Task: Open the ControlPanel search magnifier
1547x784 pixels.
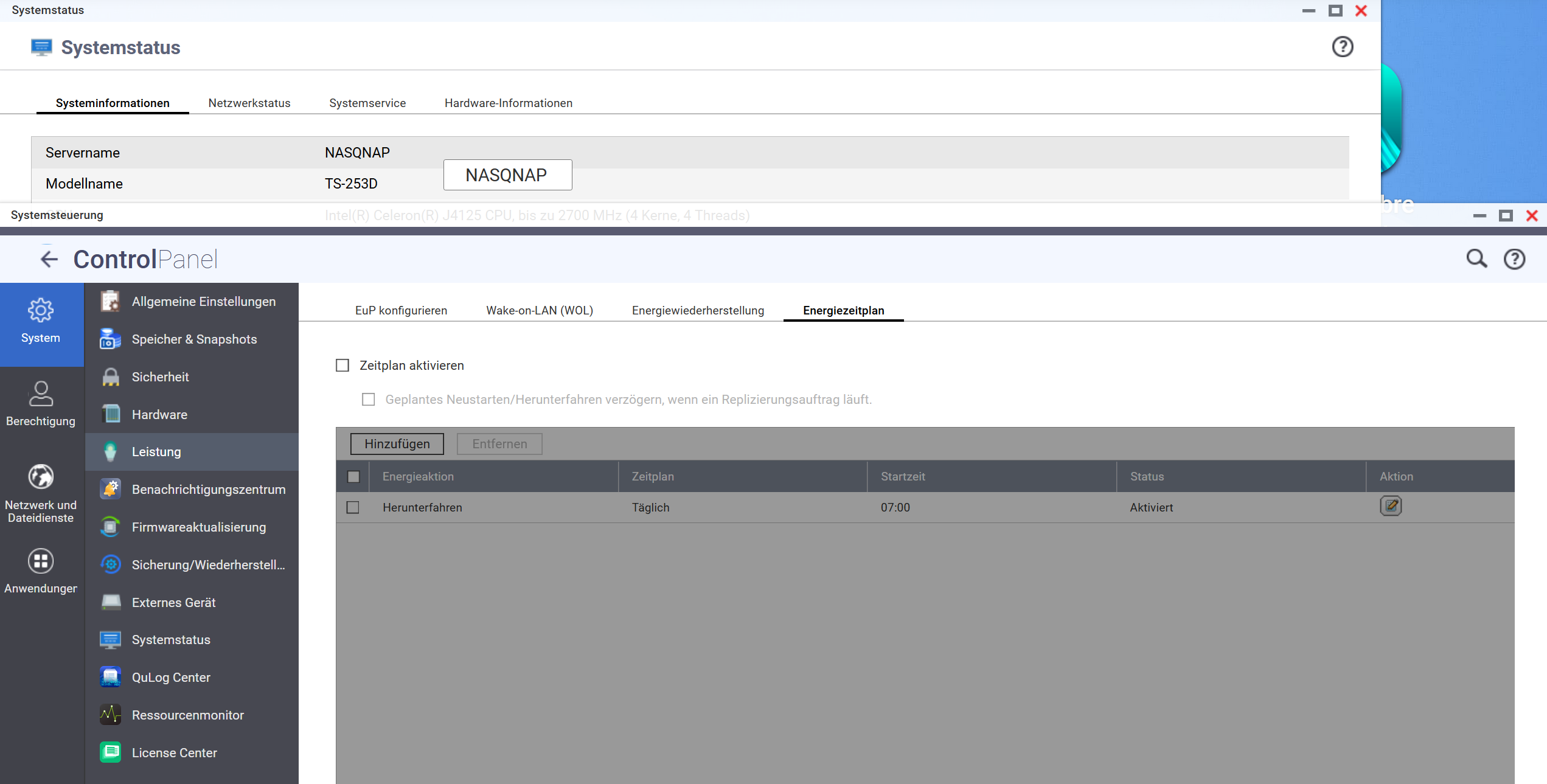Action: pyautogui.click(x=1476, y=259)
